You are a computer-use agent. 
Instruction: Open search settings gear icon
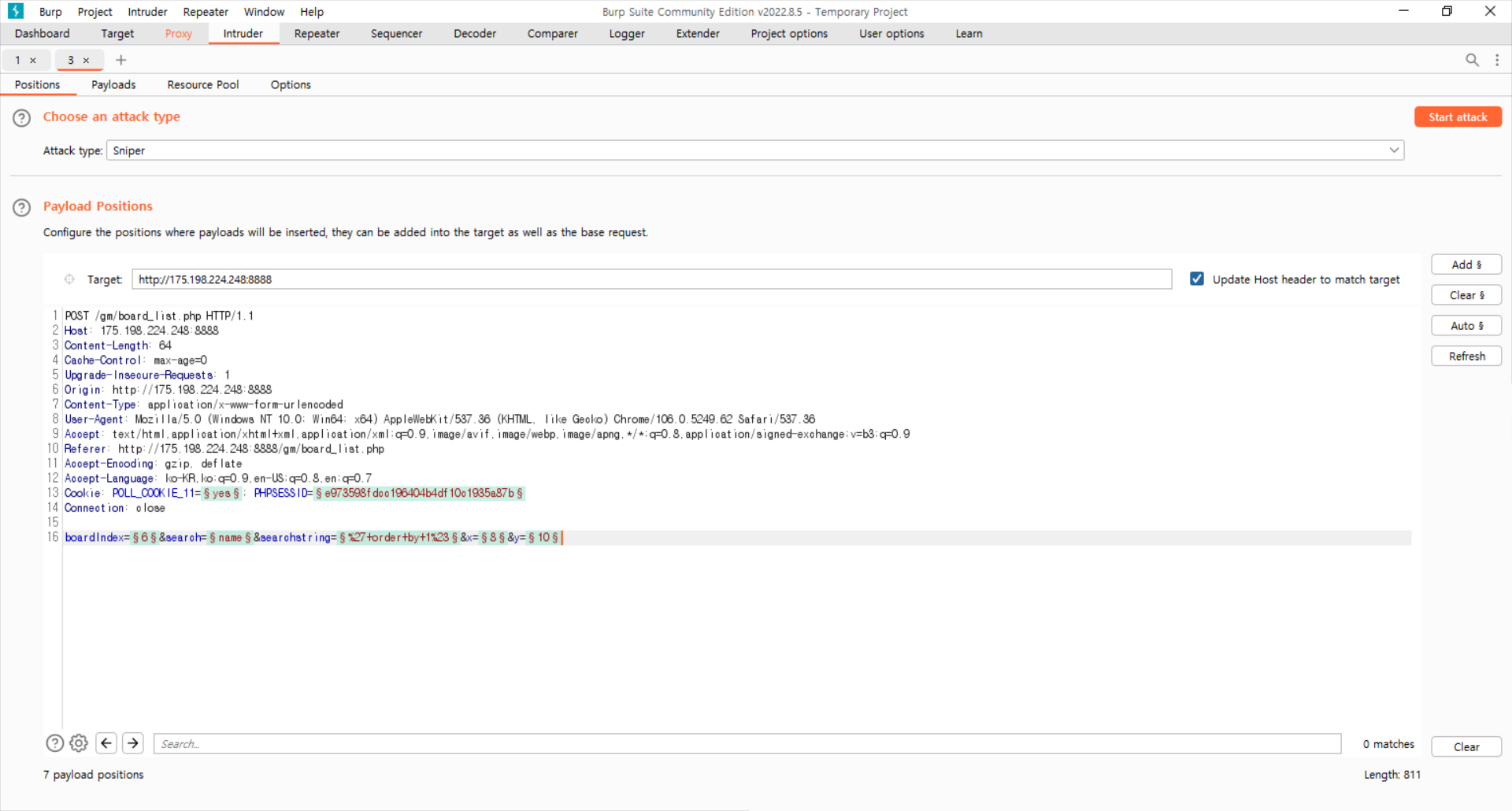click(x=79, y=743)
